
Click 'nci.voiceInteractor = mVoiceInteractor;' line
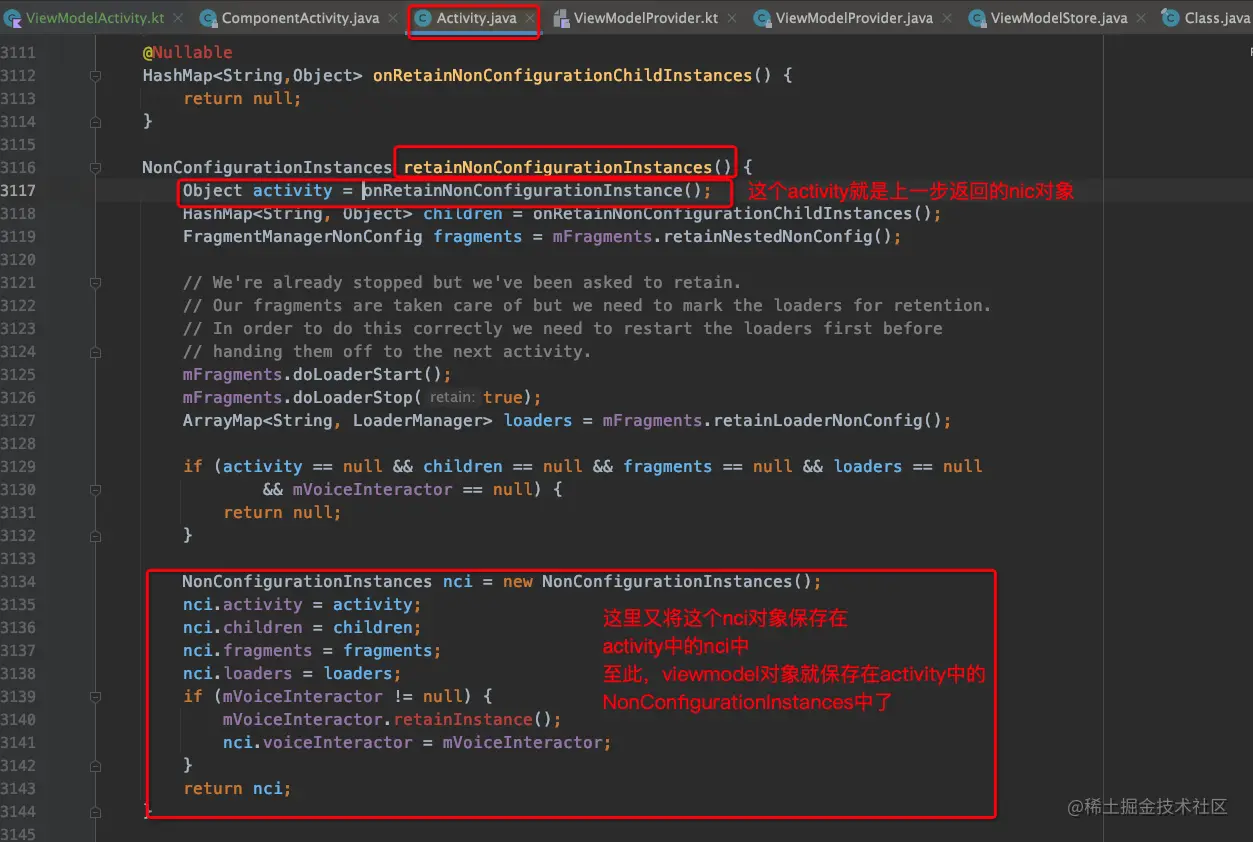pyautogui.click(x=417, y=742)
